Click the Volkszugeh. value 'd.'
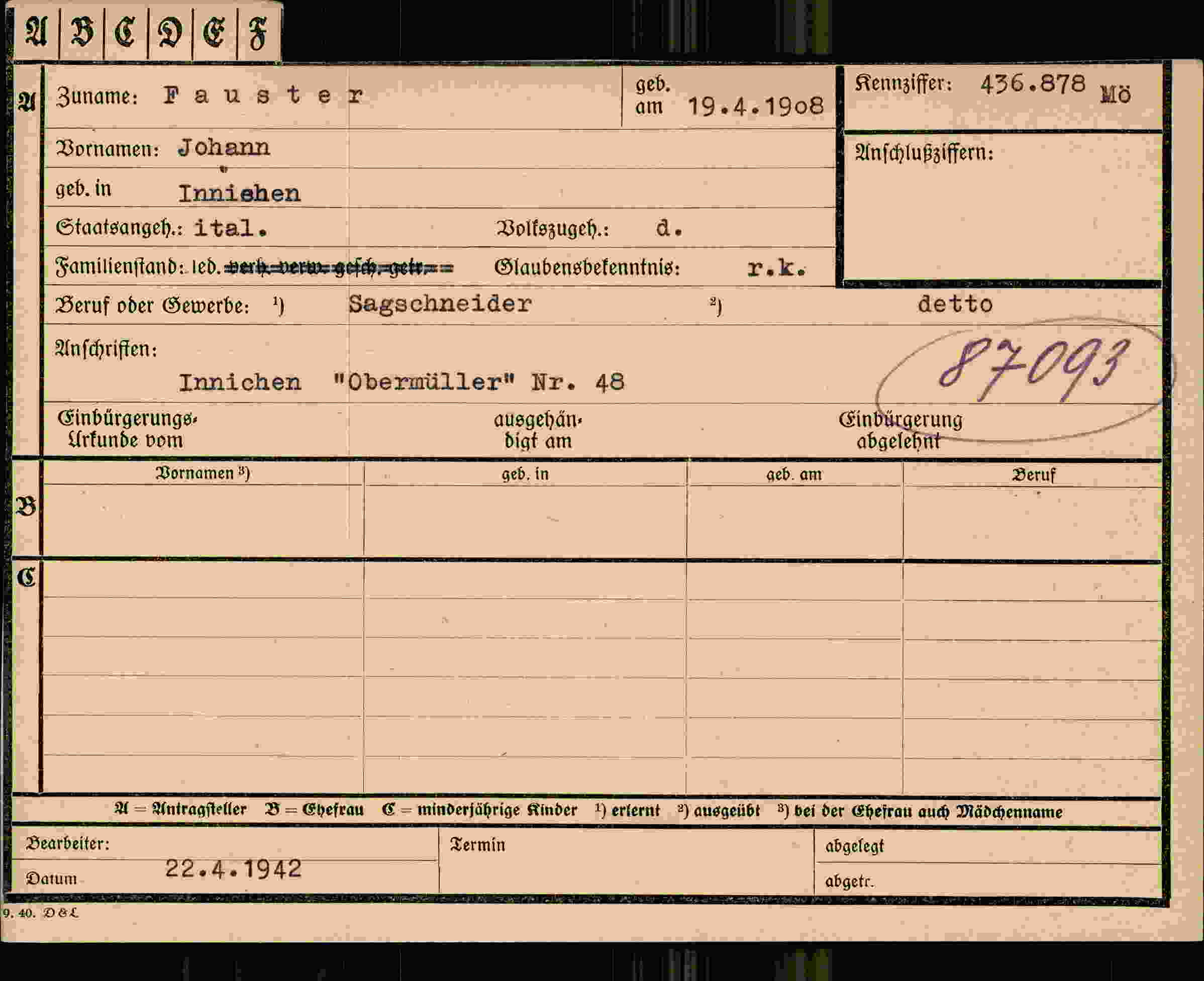The image size is (1204, 981). (x=669, y=228)
